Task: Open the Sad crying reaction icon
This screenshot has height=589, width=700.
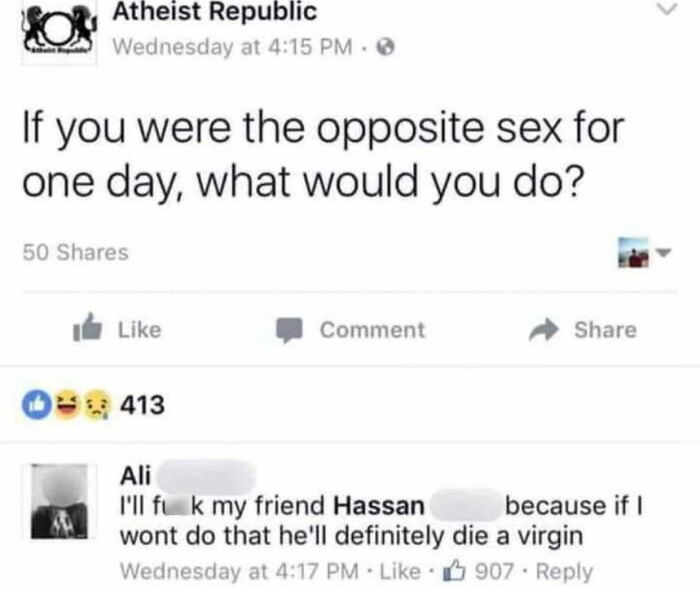Action: click(97, 405)
